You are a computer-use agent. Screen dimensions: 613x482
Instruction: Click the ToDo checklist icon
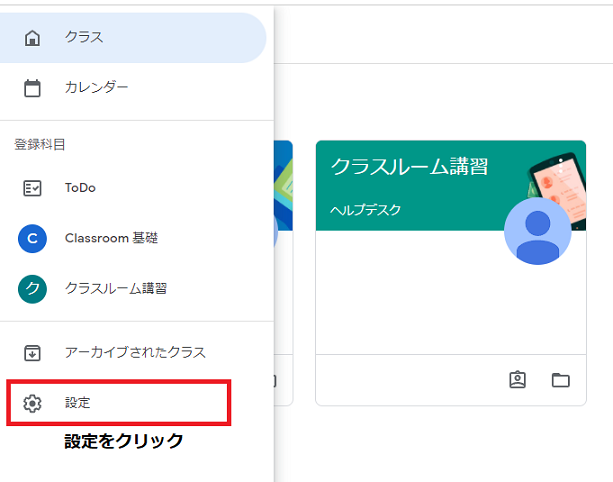coord(32,188)
